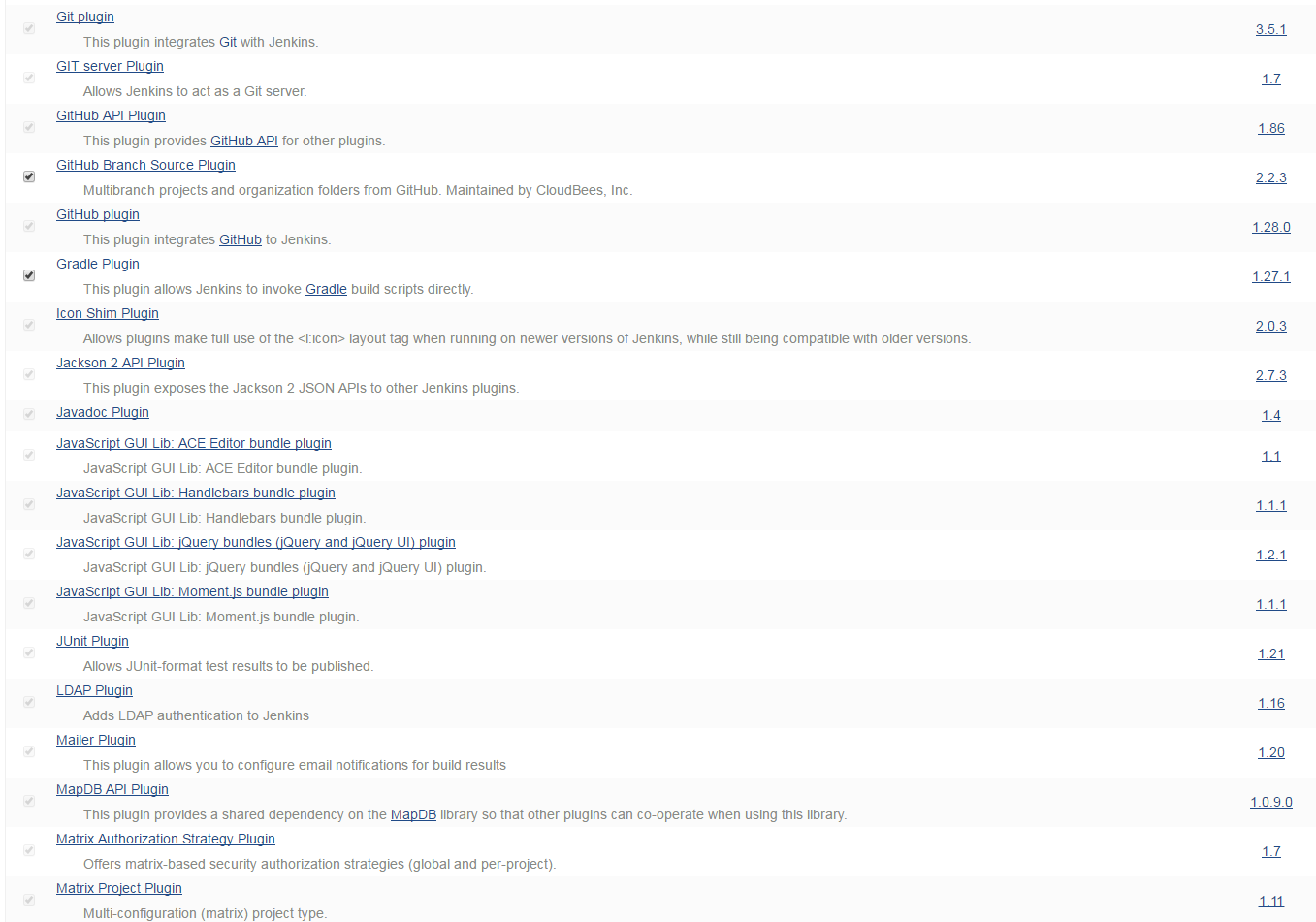Open the Icon Shim Plugin link
The width and height of the screenshot is (1316, 922).
(x=108, y=313)
